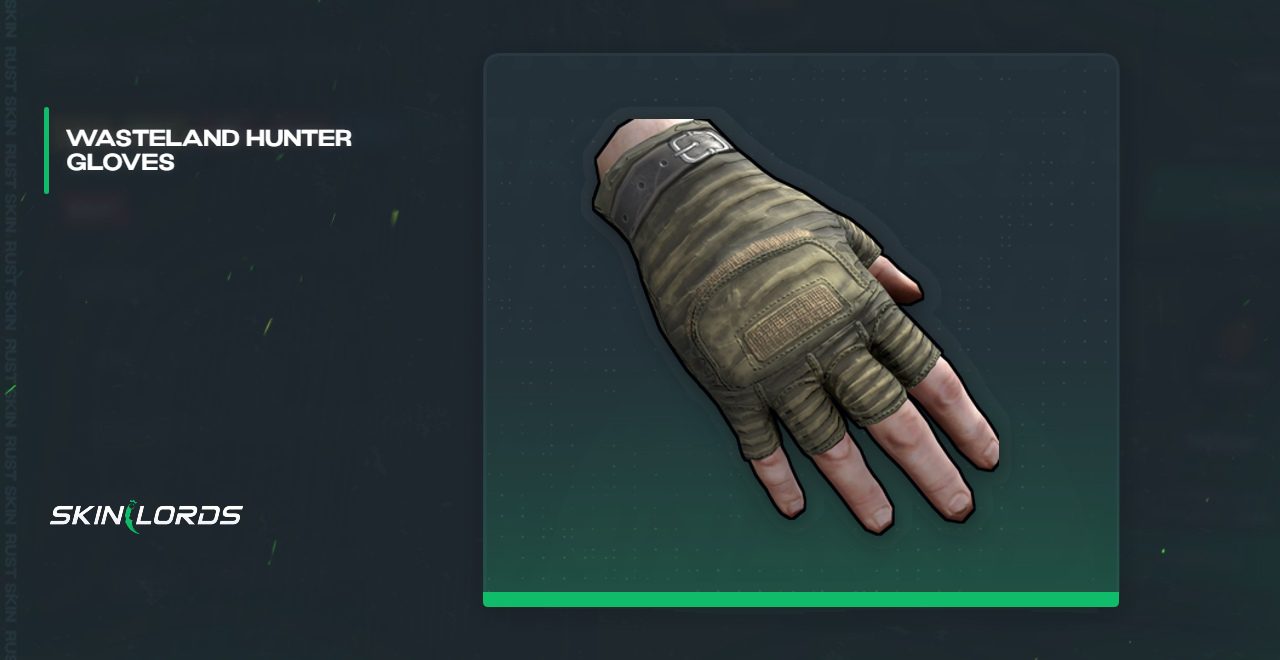Click the vertical RUST SKIN watermark text
1280x660 pixels.
[x=9, y=330]
